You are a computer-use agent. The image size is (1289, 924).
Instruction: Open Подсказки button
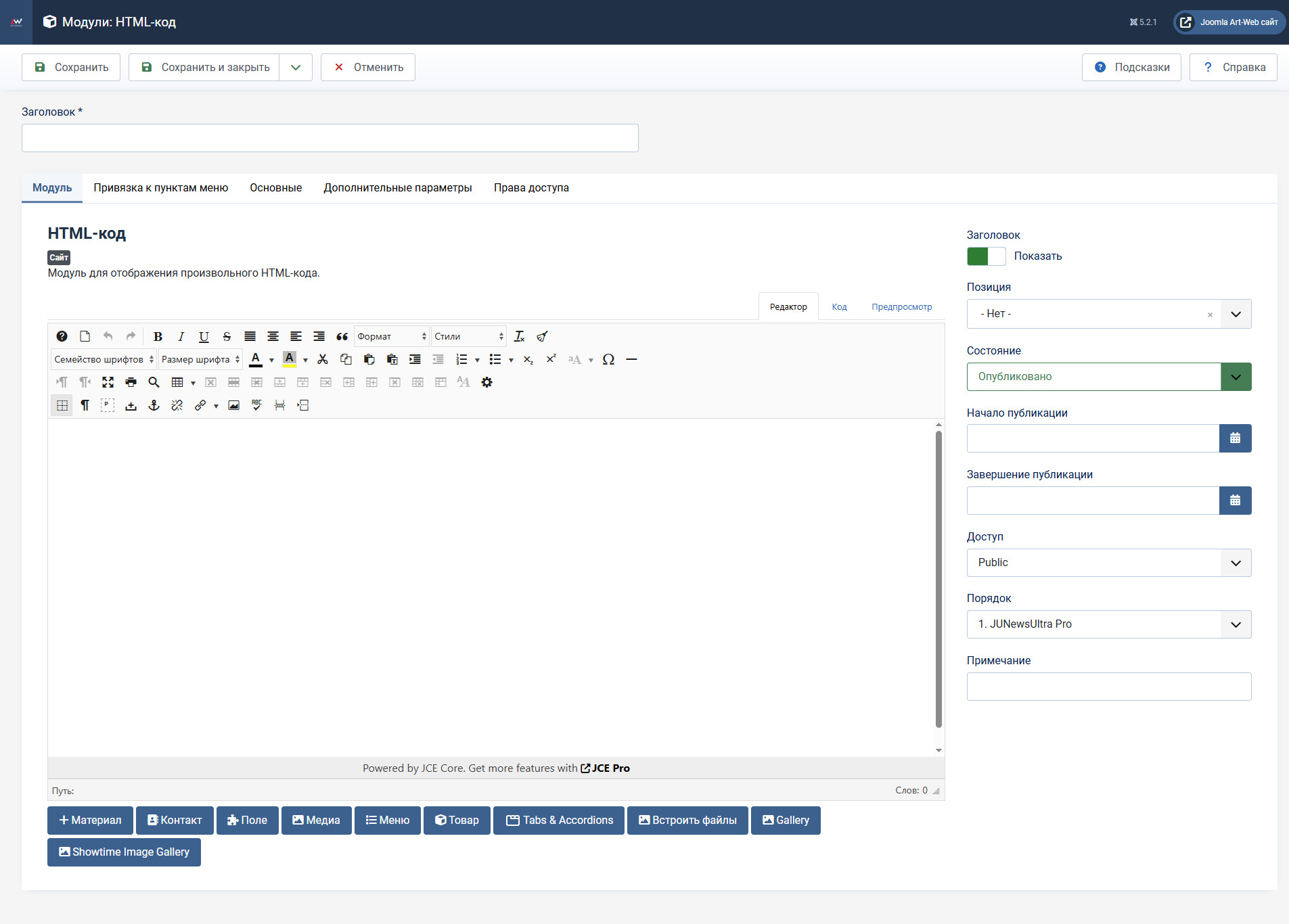1131,68
